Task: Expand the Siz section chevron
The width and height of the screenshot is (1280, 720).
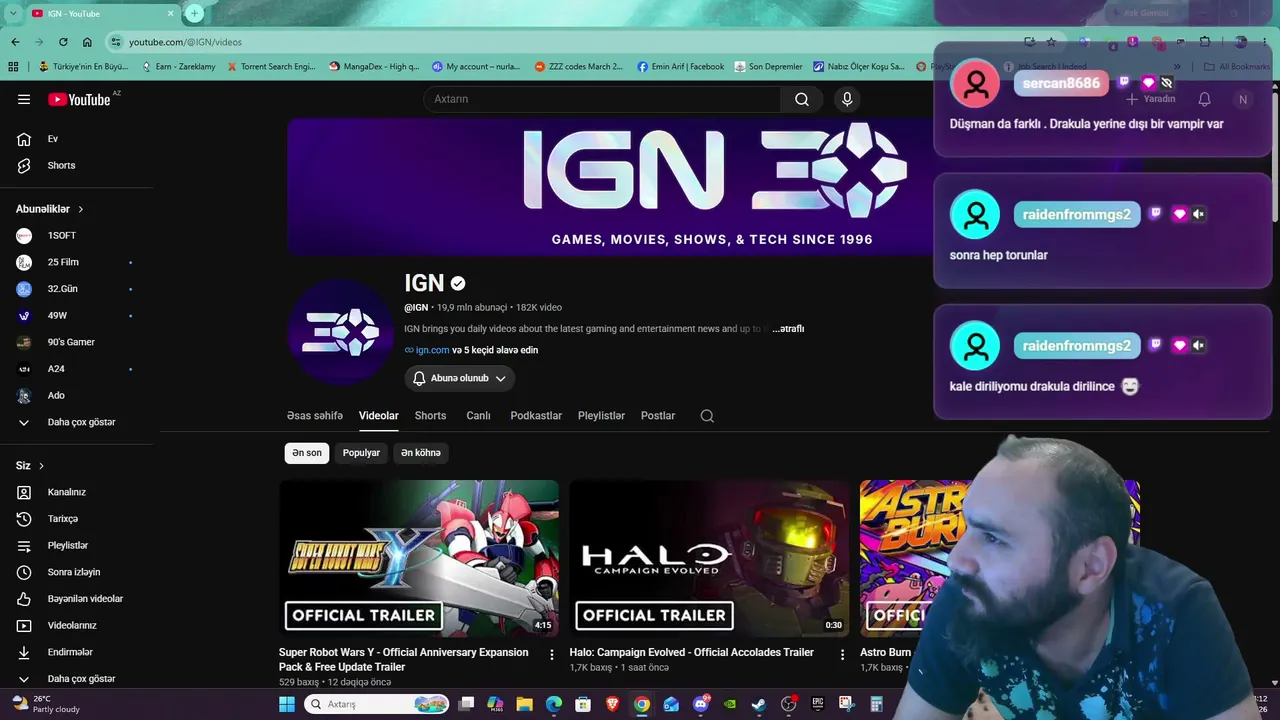Action: coord(41,466)
